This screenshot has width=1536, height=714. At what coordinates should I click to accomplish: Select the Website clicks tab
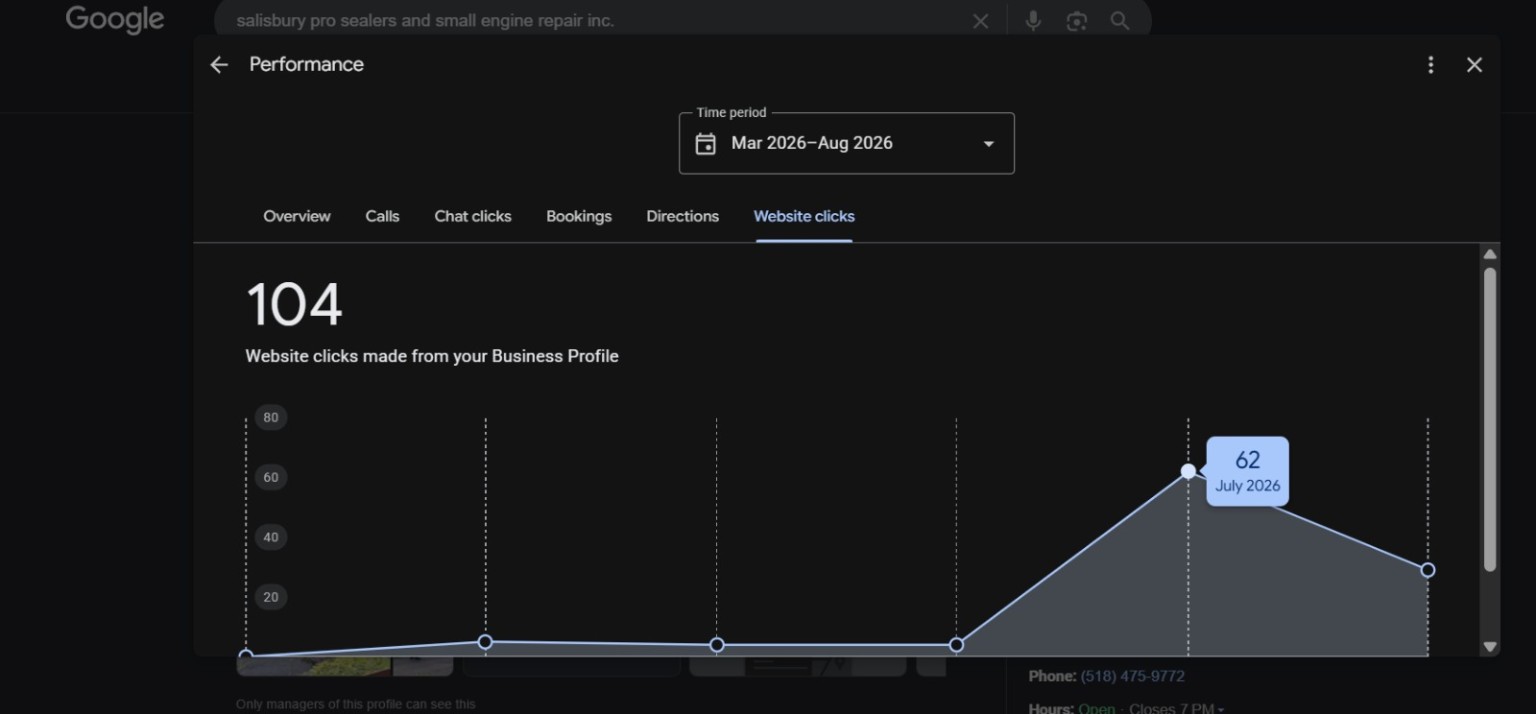pos(804,216)
